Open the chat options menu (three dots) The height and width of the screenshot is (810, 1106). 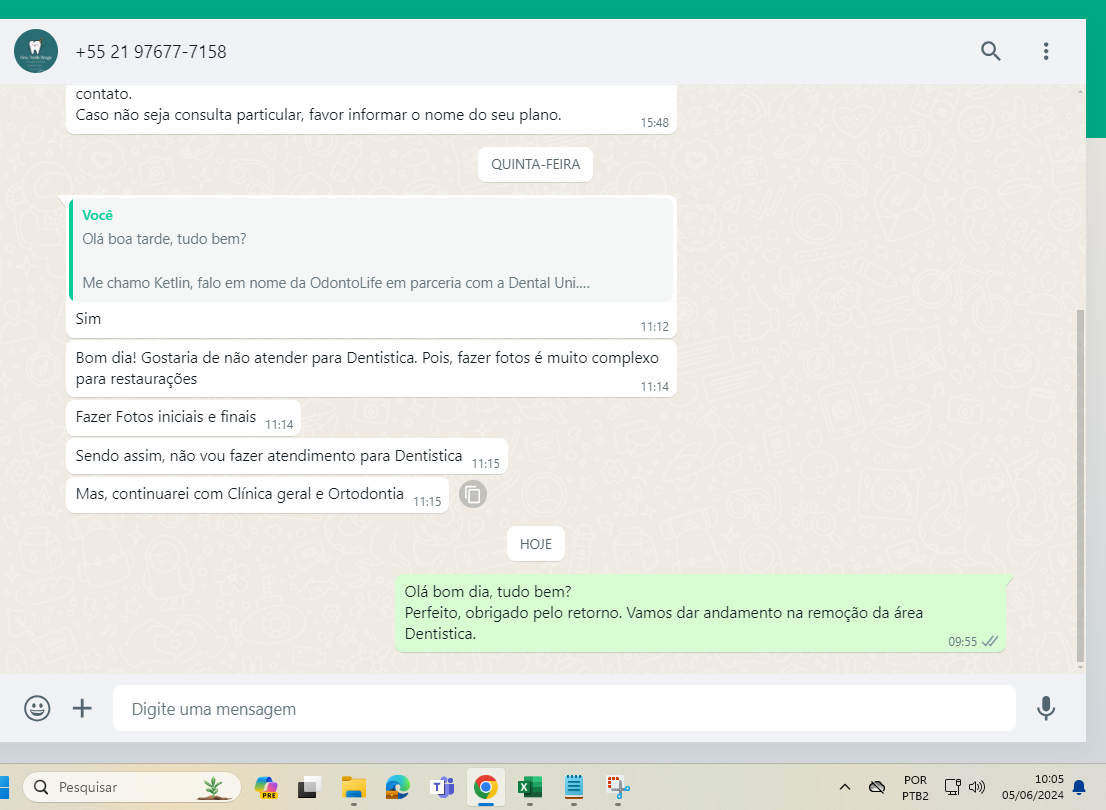tap(1045, 51)
